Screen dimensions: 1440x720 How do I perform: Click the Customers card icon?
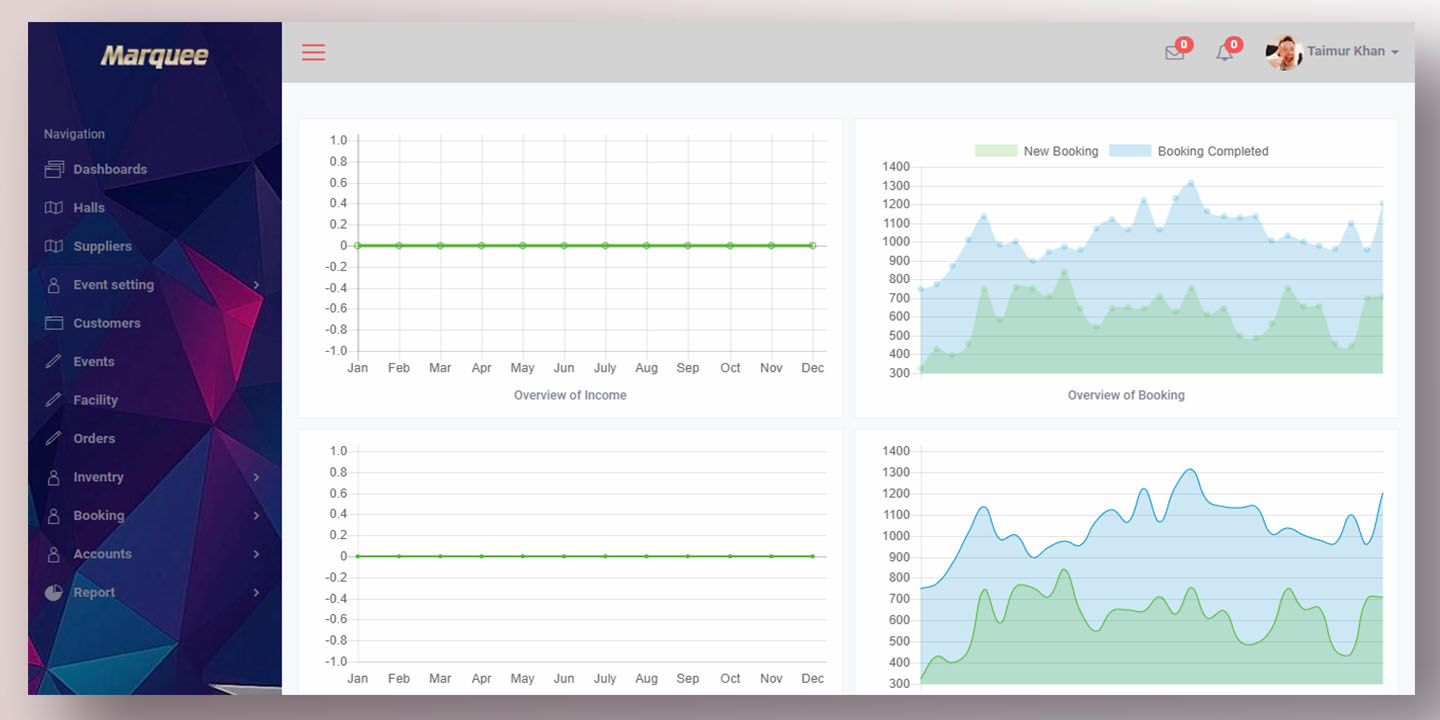pos(54,323)
